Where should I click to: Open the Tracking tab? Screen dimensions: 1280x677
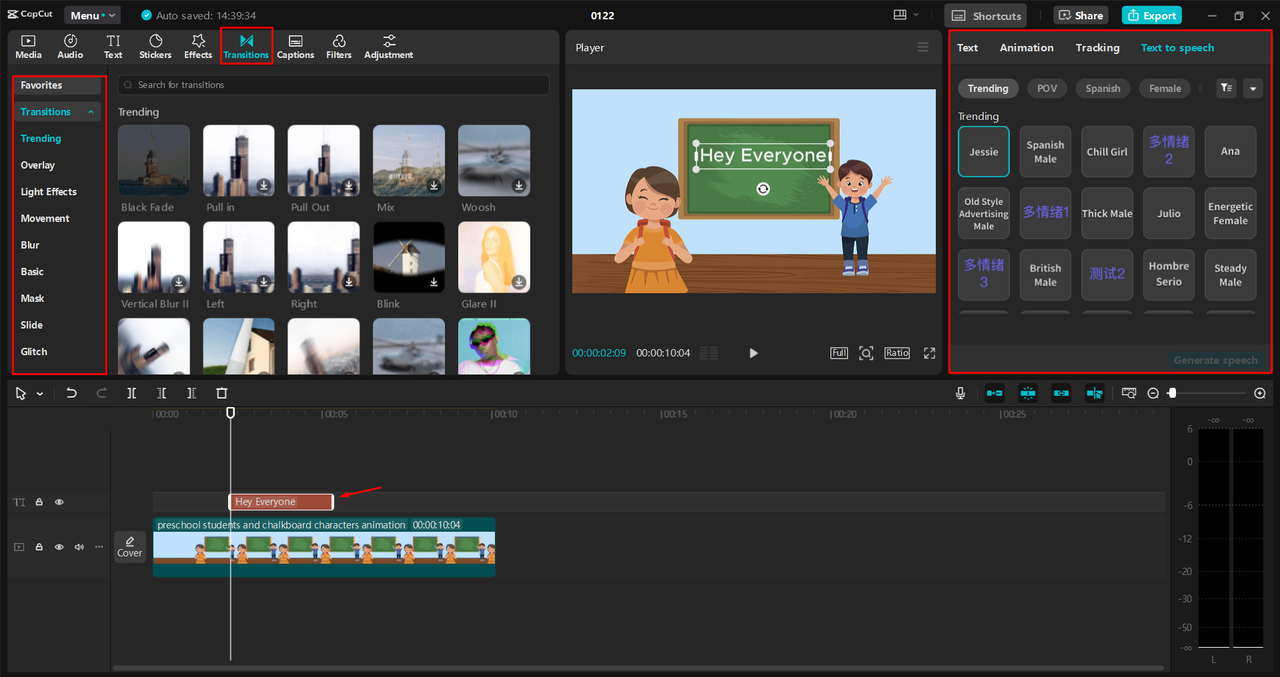pyautogui.click(x=1098, y=47)
